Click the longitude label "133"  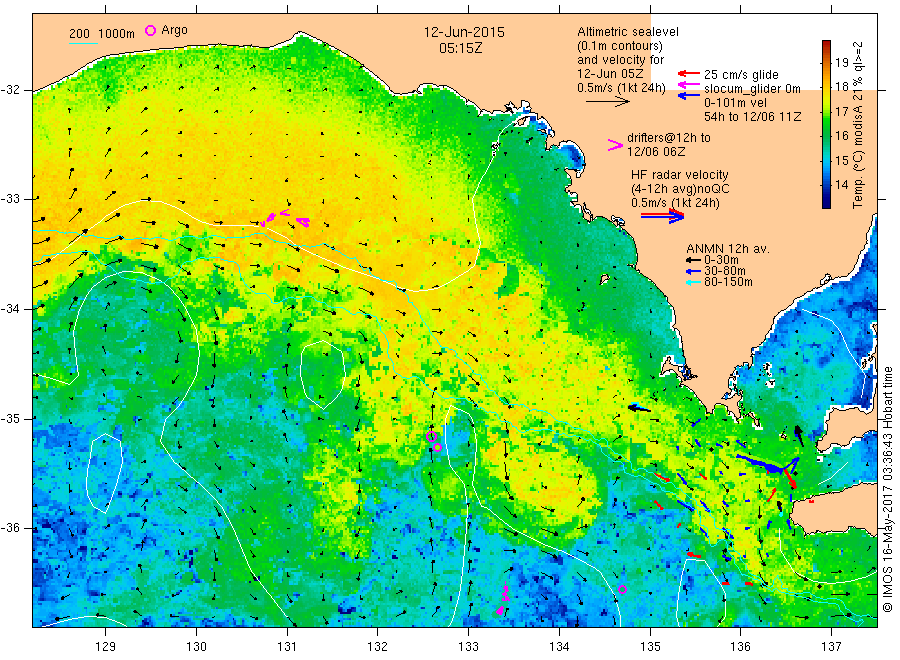tap(468, 647)
